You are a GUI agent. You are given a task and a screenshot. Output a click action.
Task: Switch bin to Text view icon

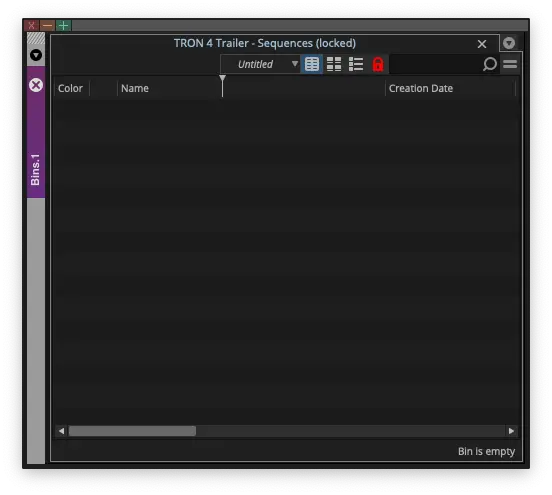[312, 64]
